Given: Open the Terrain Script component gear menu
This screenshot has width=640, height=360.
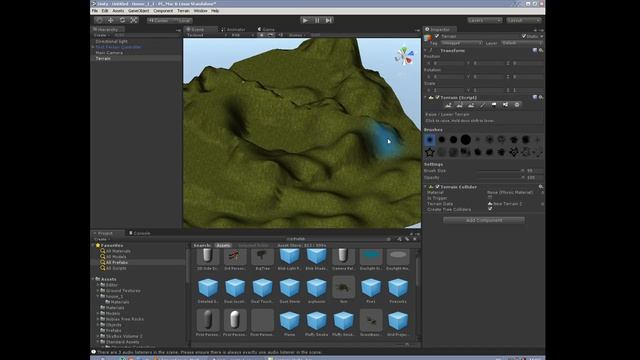Looking at the screenshot, I should click(x=541, y=98).
